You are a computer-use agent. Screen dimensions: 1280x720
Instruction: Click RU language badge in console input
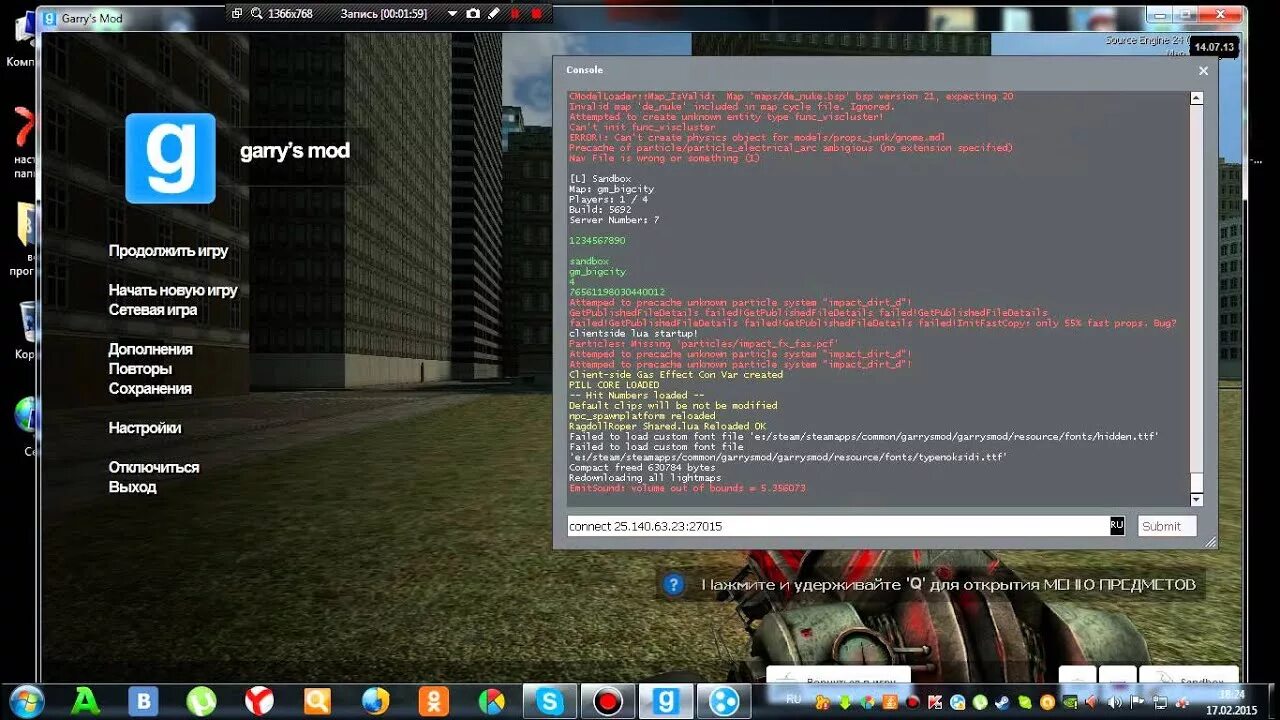[x=1117, y=526]
